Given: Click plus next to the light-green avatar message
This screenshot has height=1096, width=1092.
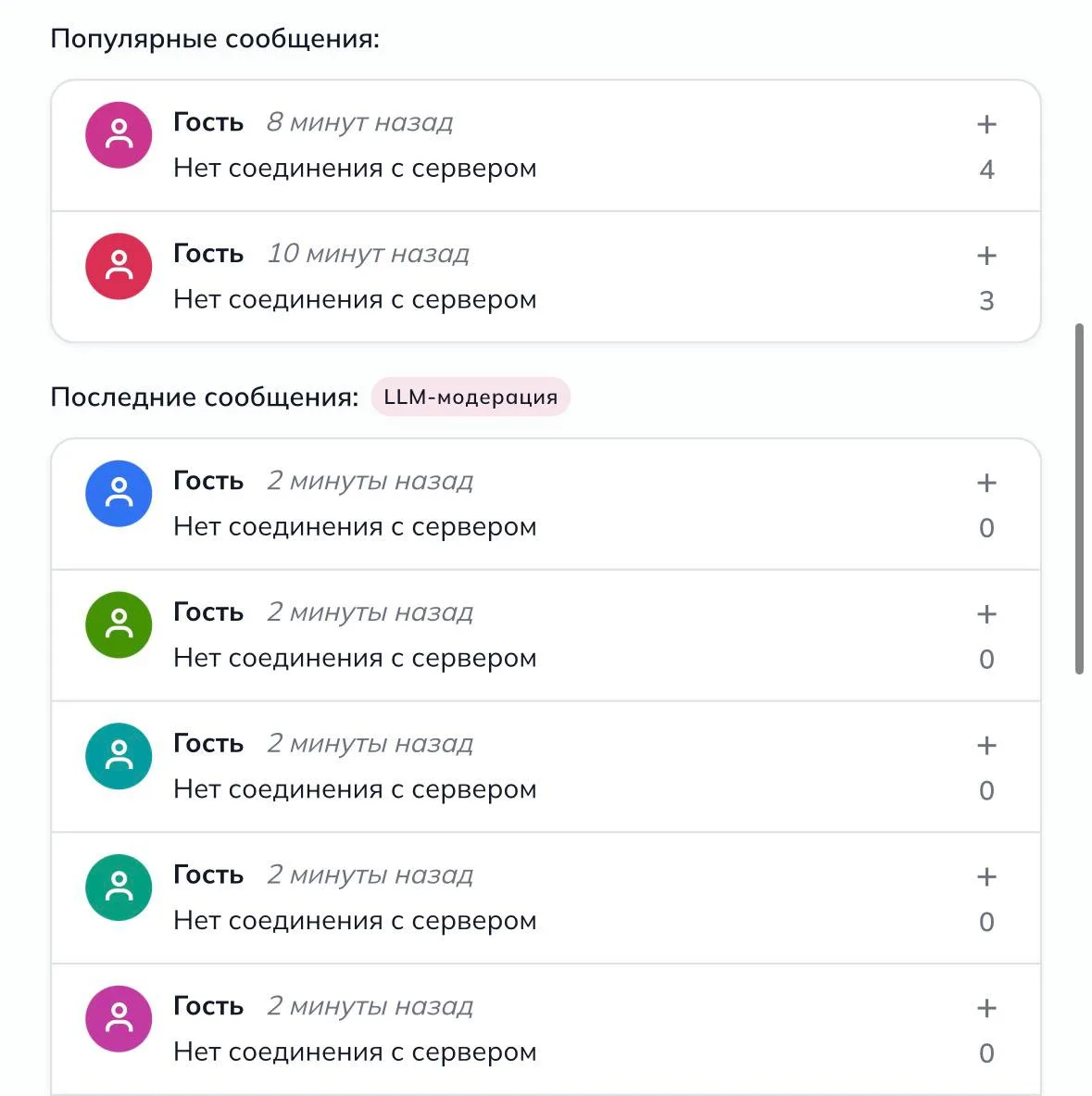Looking at the screenshot, I should pos(985,614).
